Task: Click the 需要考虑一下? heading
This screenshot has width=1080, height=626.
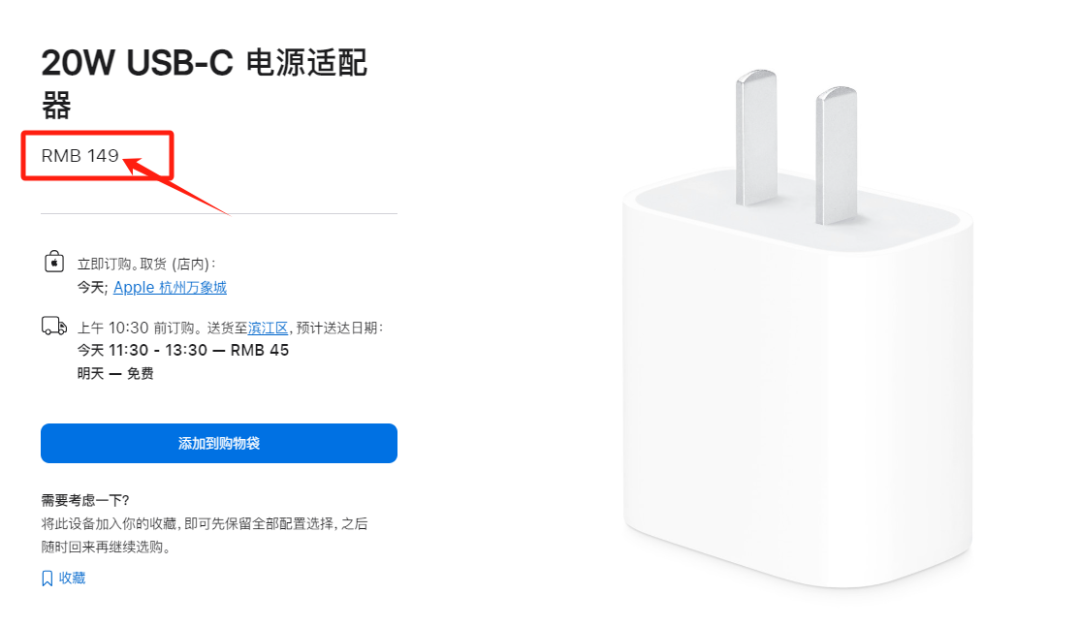Action: 85,500
